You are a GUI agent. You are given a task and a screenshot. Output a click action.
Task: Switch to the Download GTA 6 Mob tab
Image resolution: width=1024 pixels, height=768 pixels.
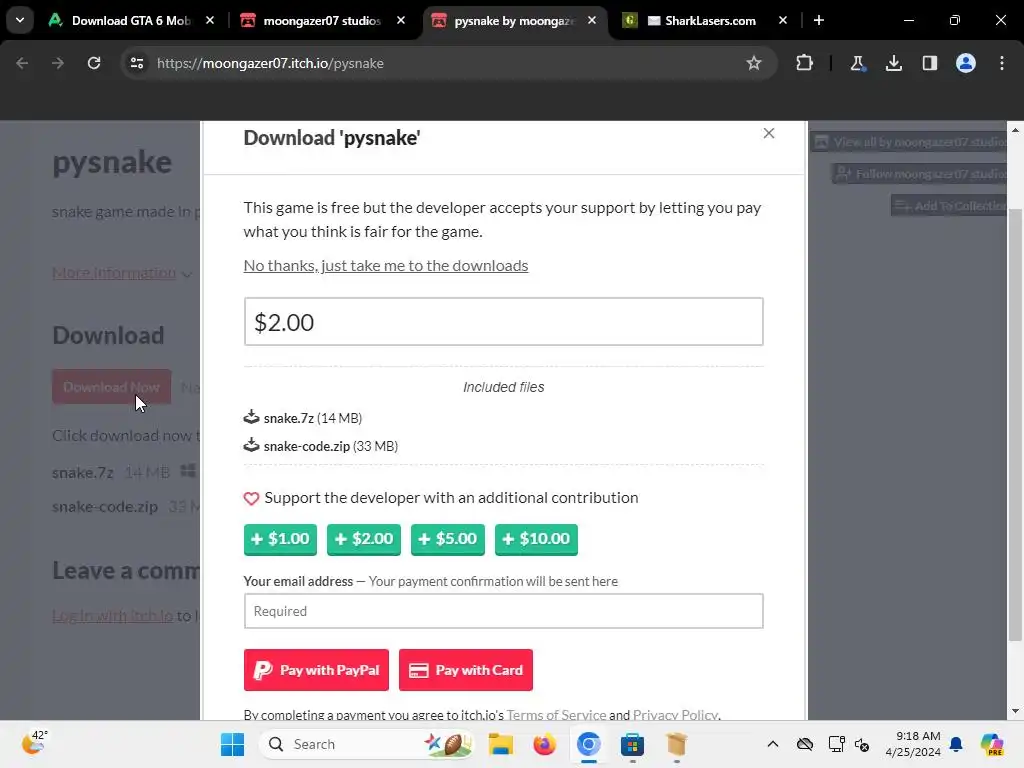[x=131, y=21]
